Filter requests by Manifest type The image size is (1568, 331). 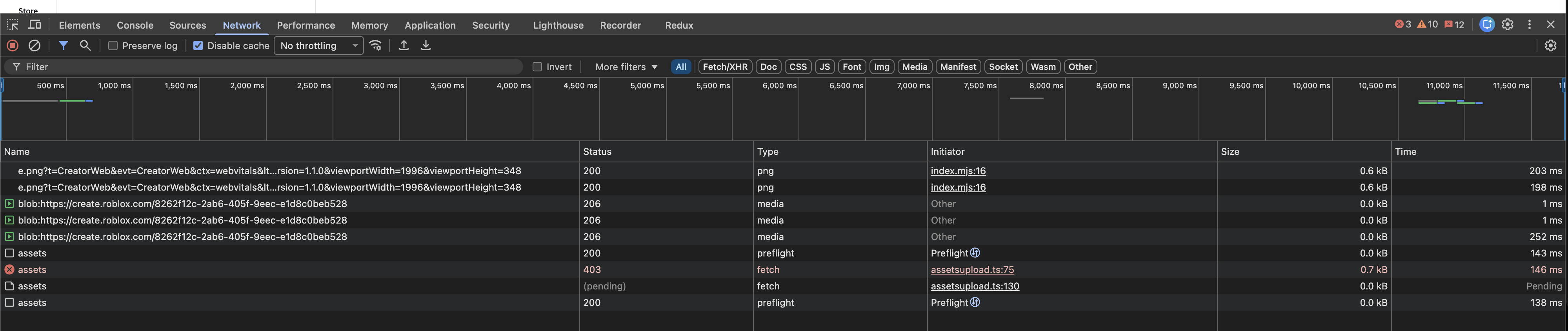click(x=957, y=67)
